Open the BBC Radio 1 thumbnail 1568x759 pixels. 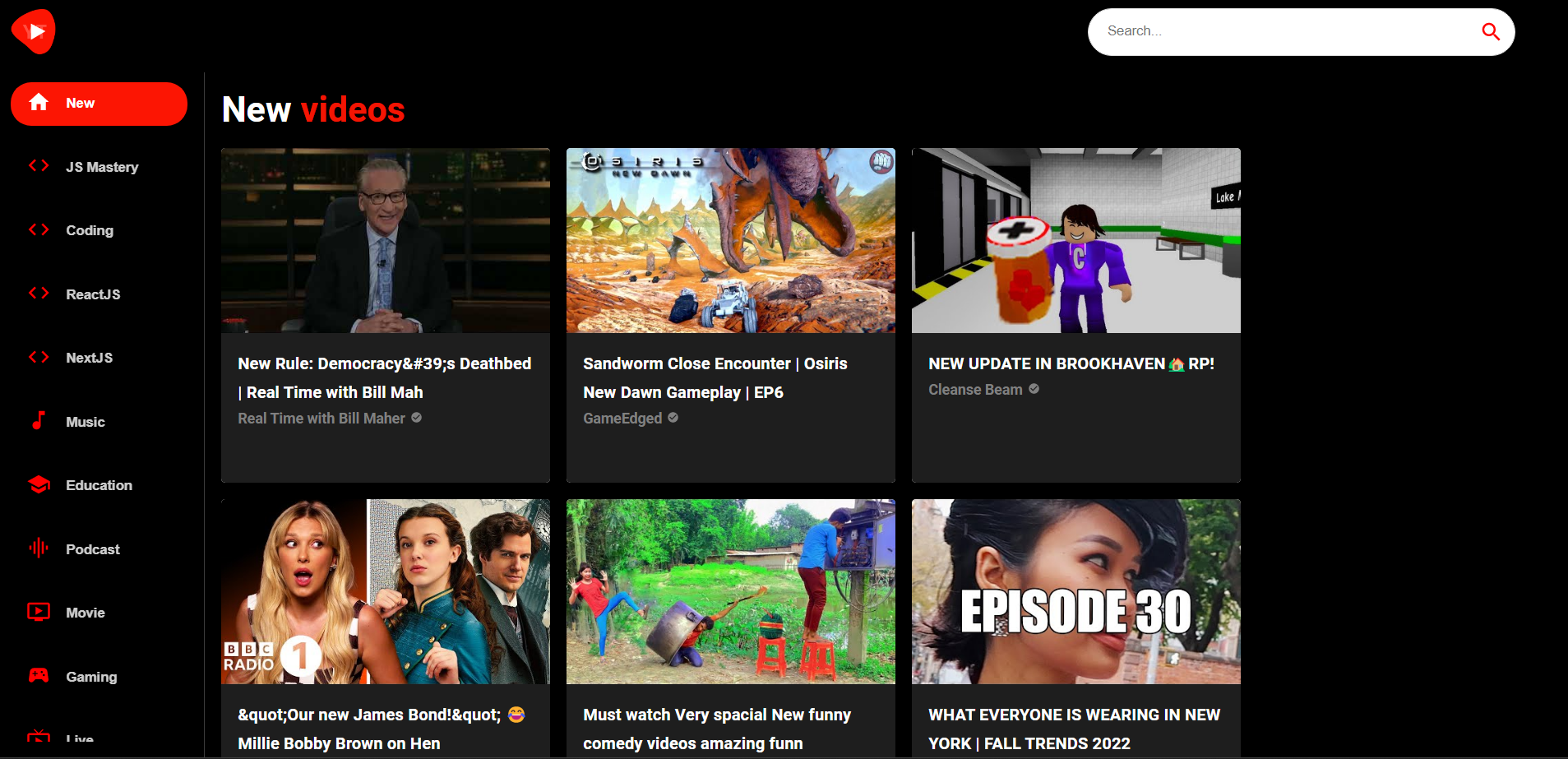(386, 591)
